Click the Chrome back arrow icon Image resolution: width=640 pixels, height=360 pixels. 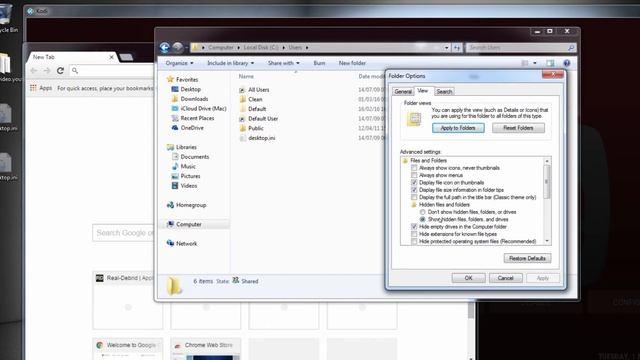34,71
